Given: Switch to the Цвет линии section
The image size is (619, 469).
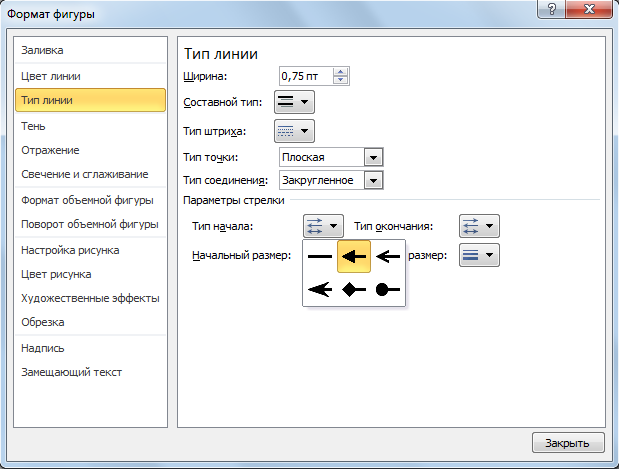Looking at the screenshot, I should point(90,76).
